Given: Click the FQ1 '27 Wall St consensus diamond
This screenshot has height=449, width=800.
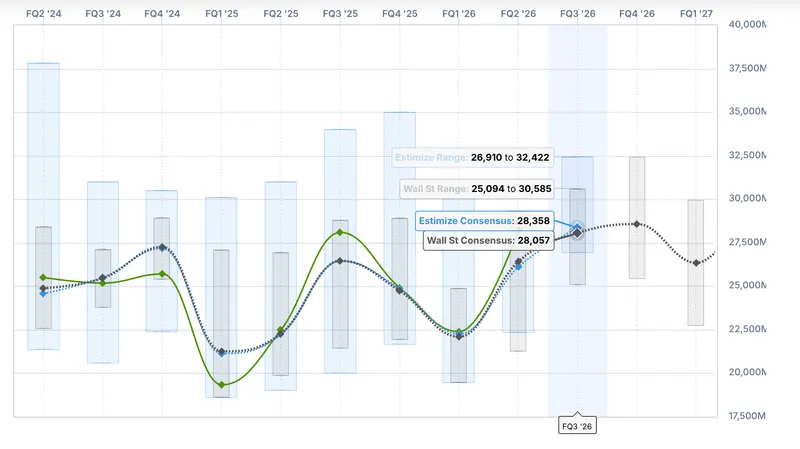Looking at the screenshot, I should (x=696, y=263).
